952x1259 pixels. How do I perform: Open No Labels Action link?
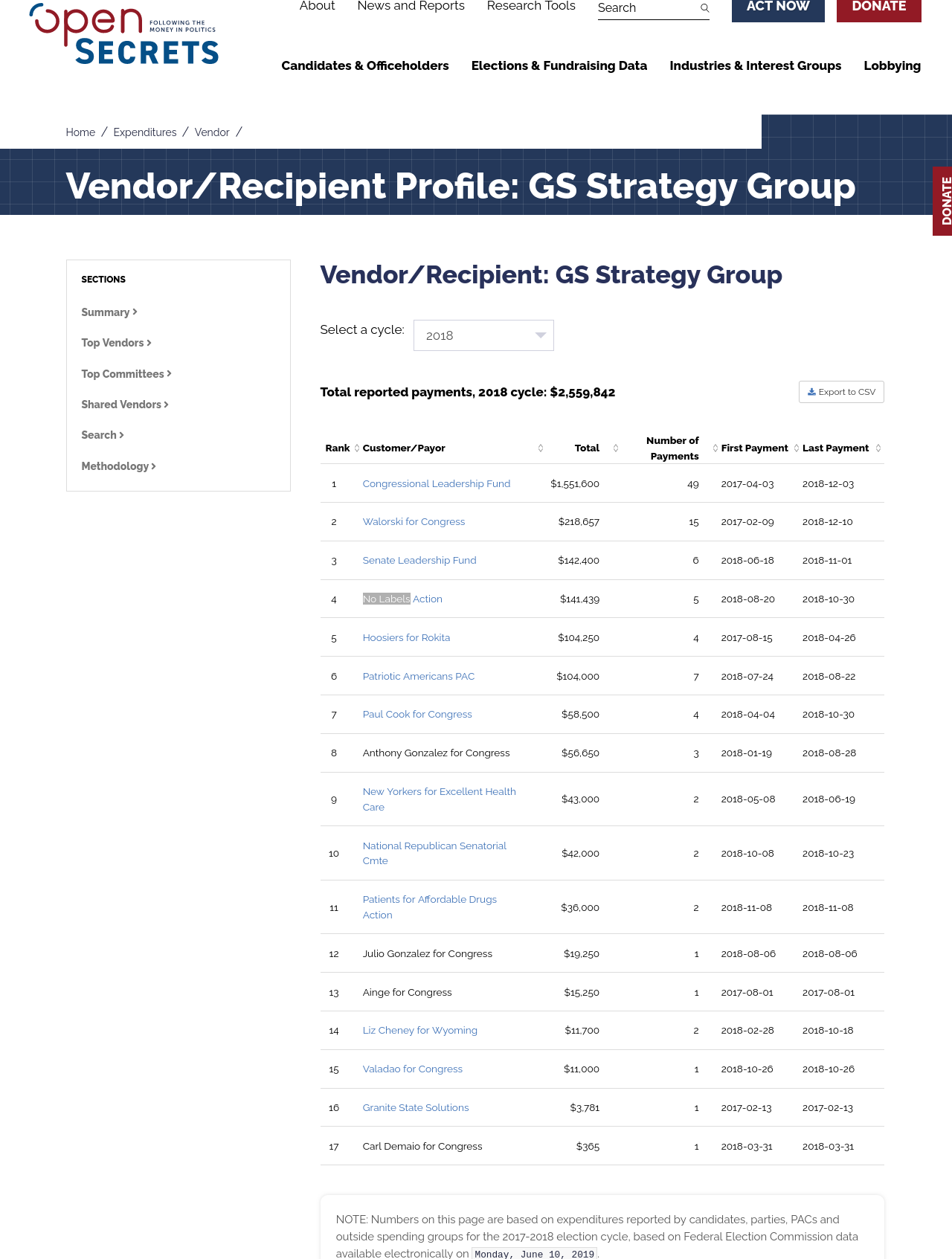click(x=402, y=599)
